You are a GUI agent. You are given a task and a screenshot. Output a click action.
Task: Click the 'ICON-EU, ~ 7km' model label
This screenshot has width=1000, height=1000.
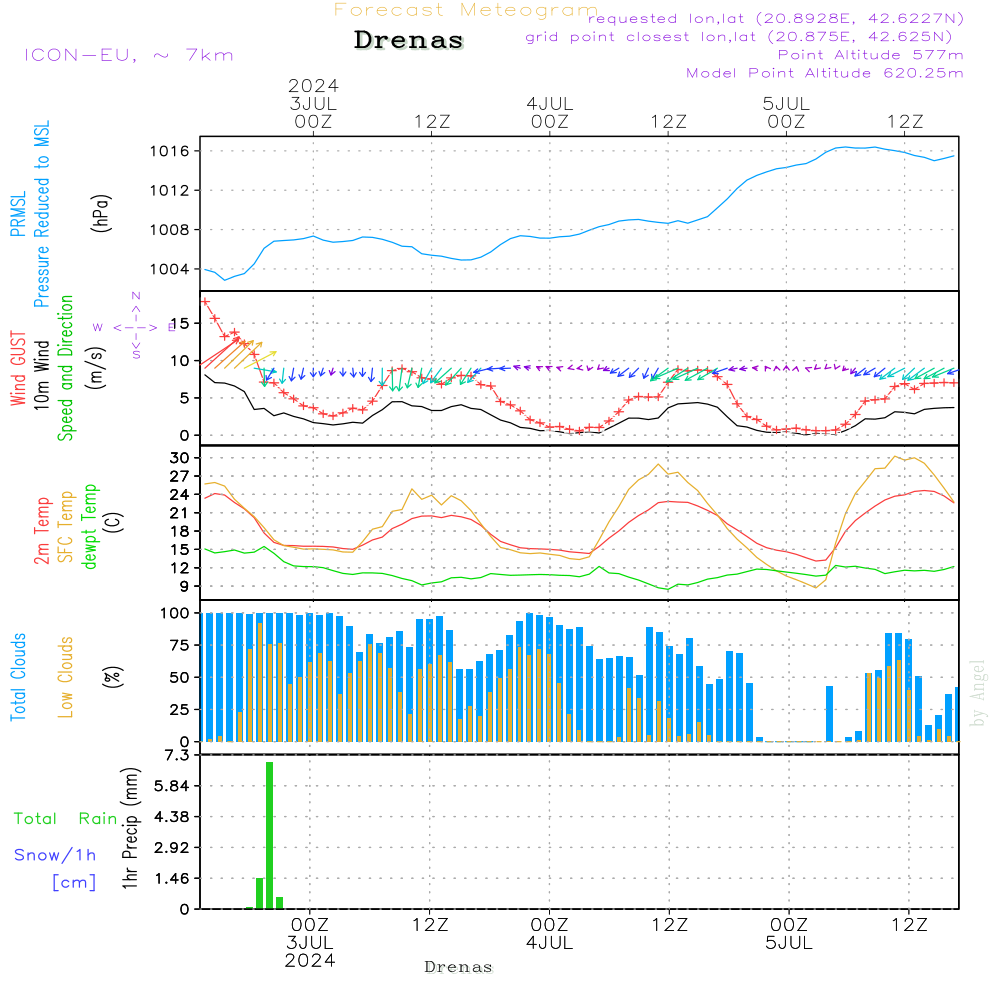pyautogui.click(x=129, y=55)
